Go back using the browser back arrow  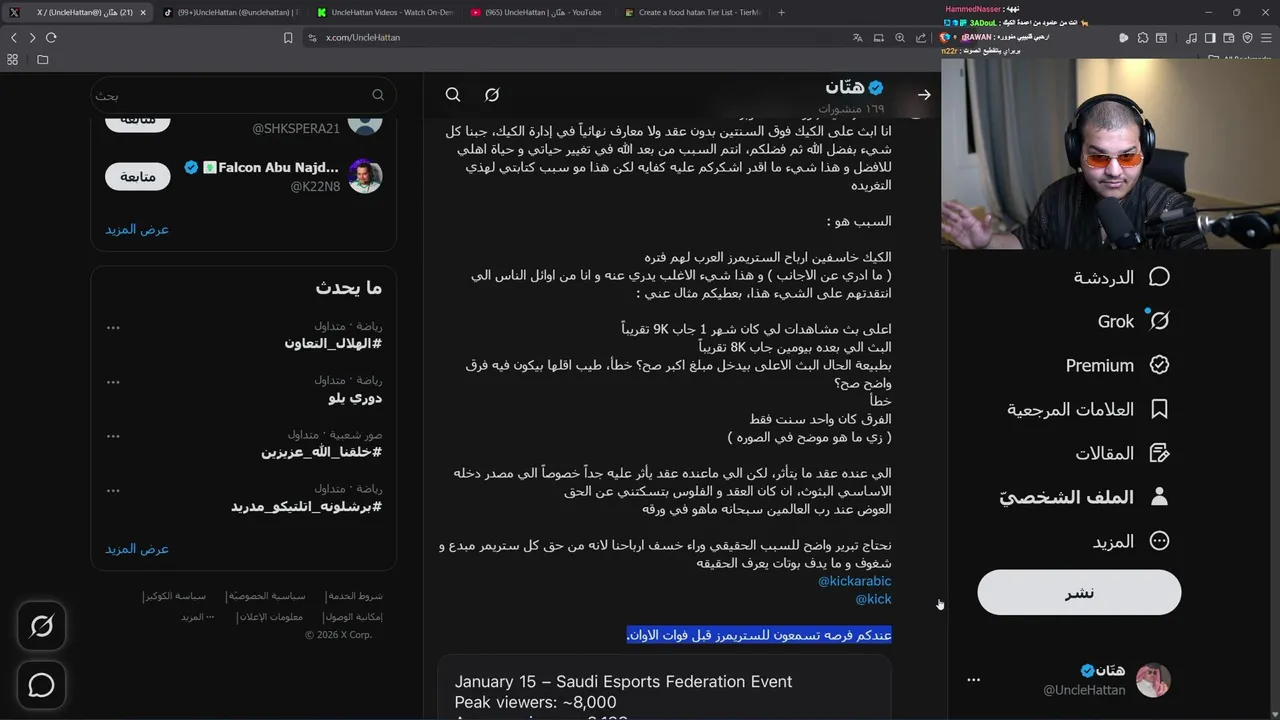14,37
